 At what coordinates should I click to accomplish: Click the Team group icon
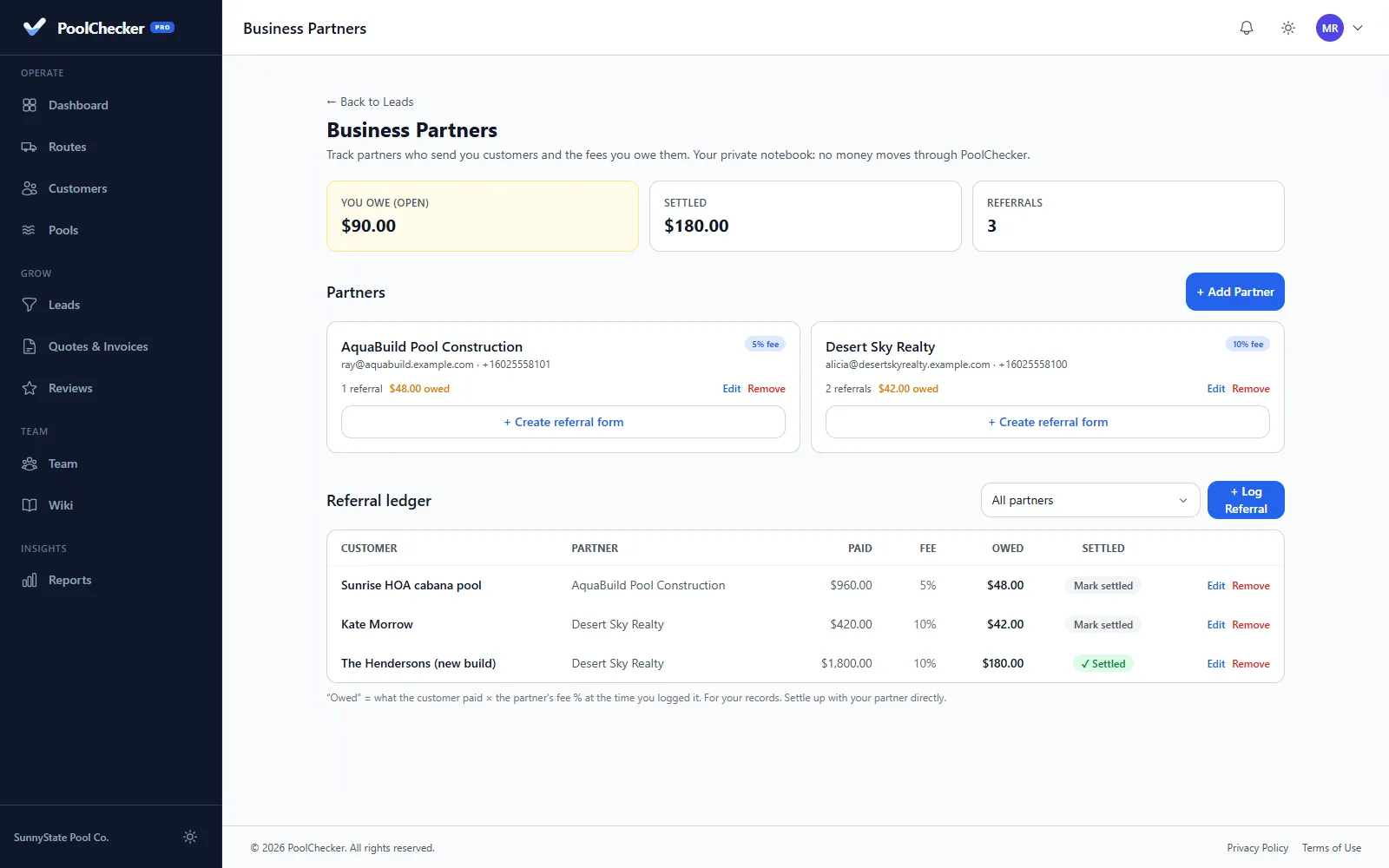(x=30, y=464)
